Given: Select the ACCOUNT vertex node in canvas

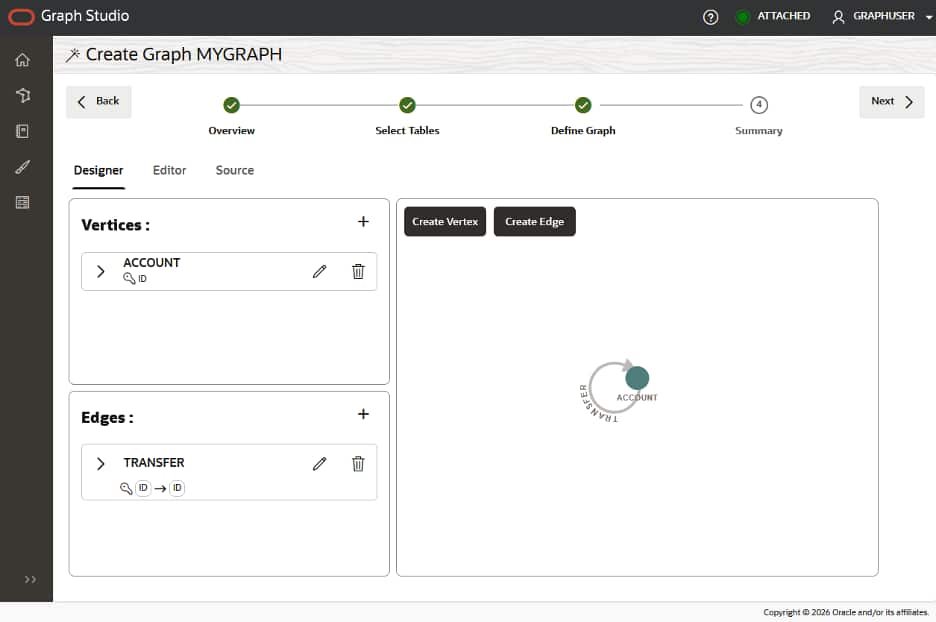Looking at the screenshot, I should (x=637, y=378).
